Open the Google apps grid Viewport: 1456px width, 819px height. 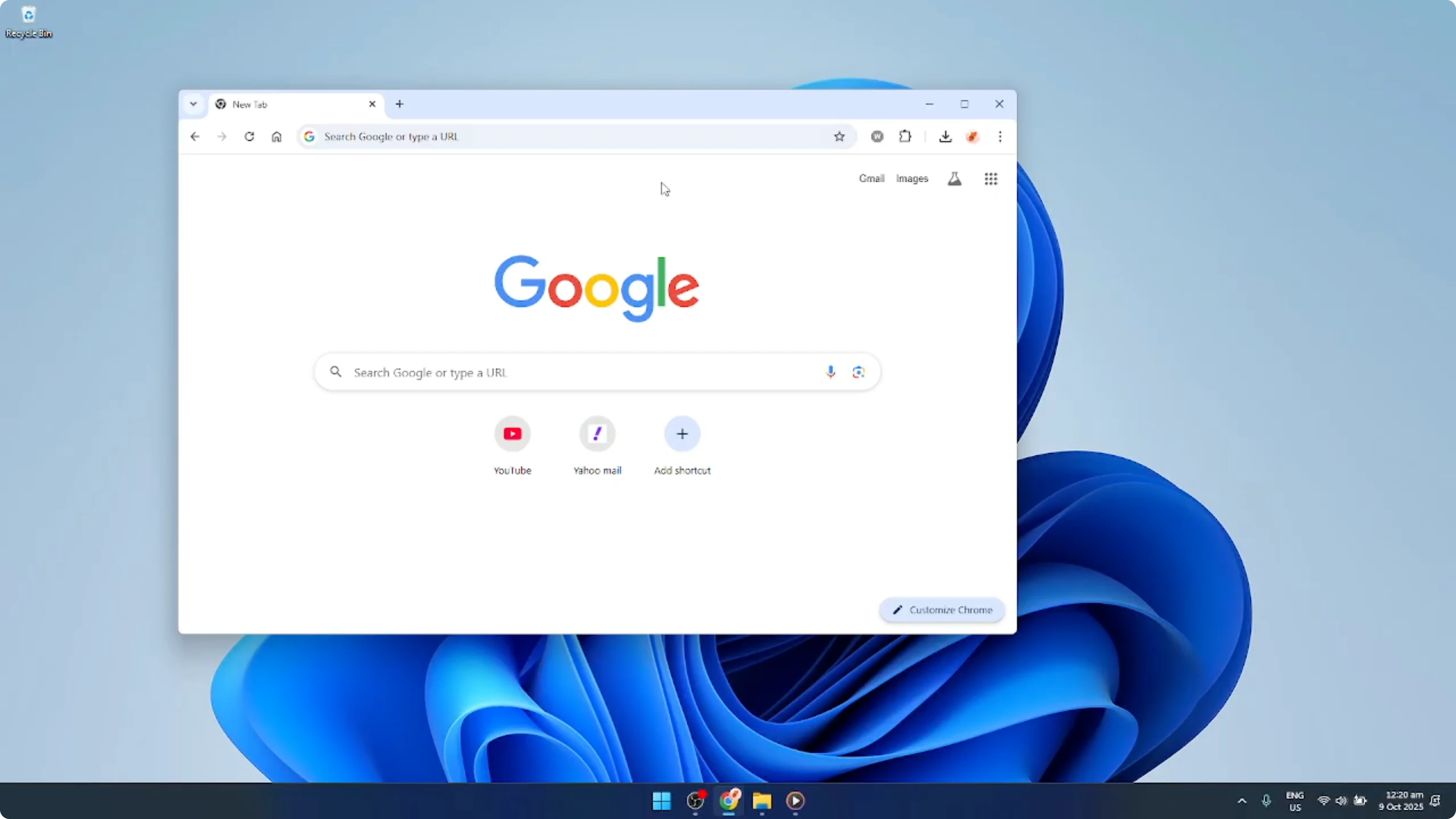coord(991,178)
